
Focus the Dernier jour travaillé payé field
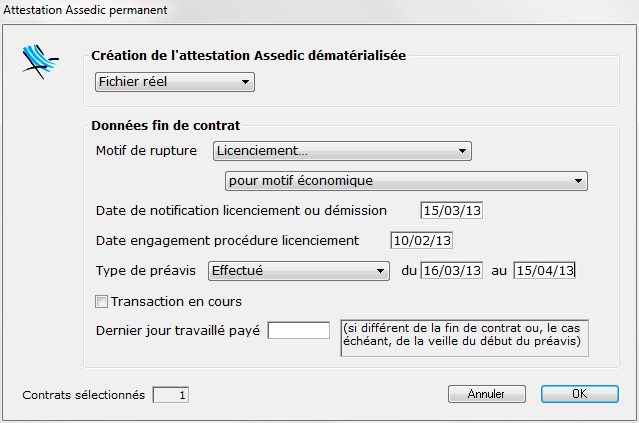(299, 330)
